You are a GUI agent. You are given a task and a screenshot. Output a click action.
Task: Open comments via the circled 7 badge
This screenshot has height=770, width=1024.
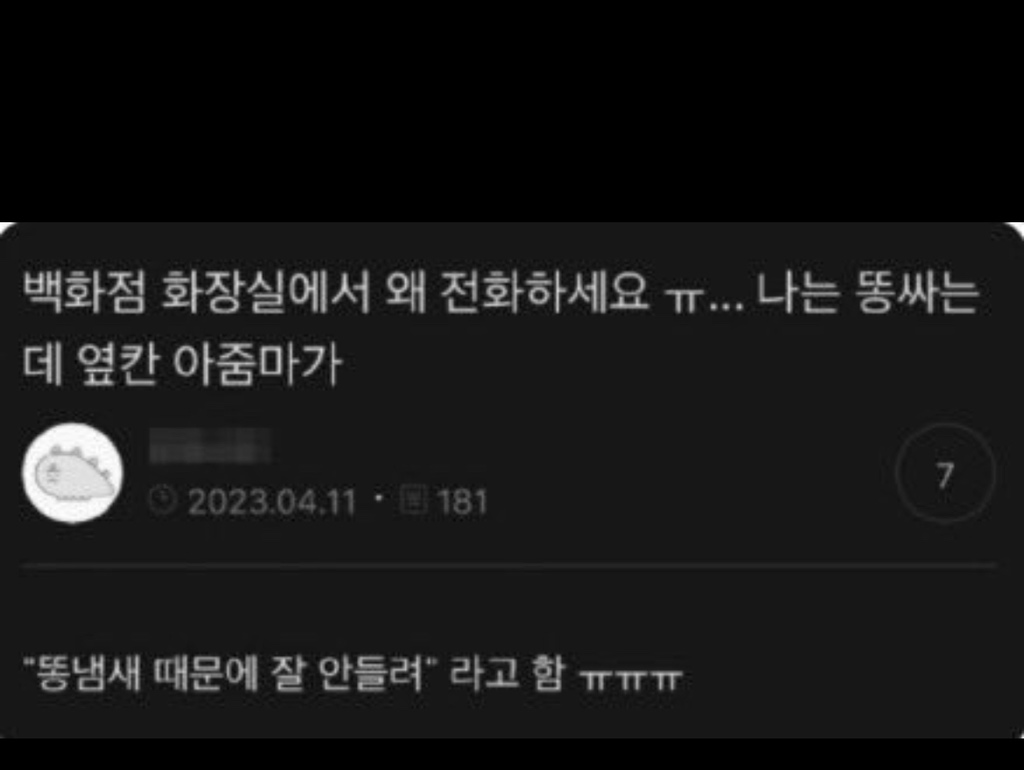click(945, 473)
